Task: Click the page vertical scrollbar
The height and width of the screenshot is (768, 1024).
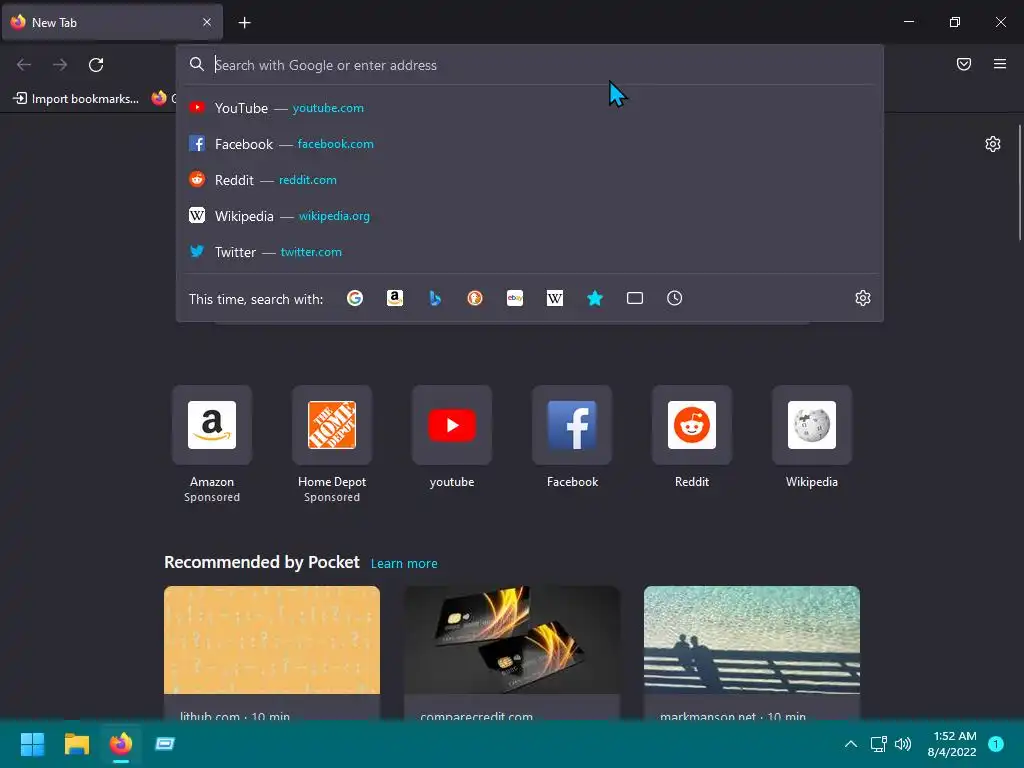Action: click(1019, 183)
